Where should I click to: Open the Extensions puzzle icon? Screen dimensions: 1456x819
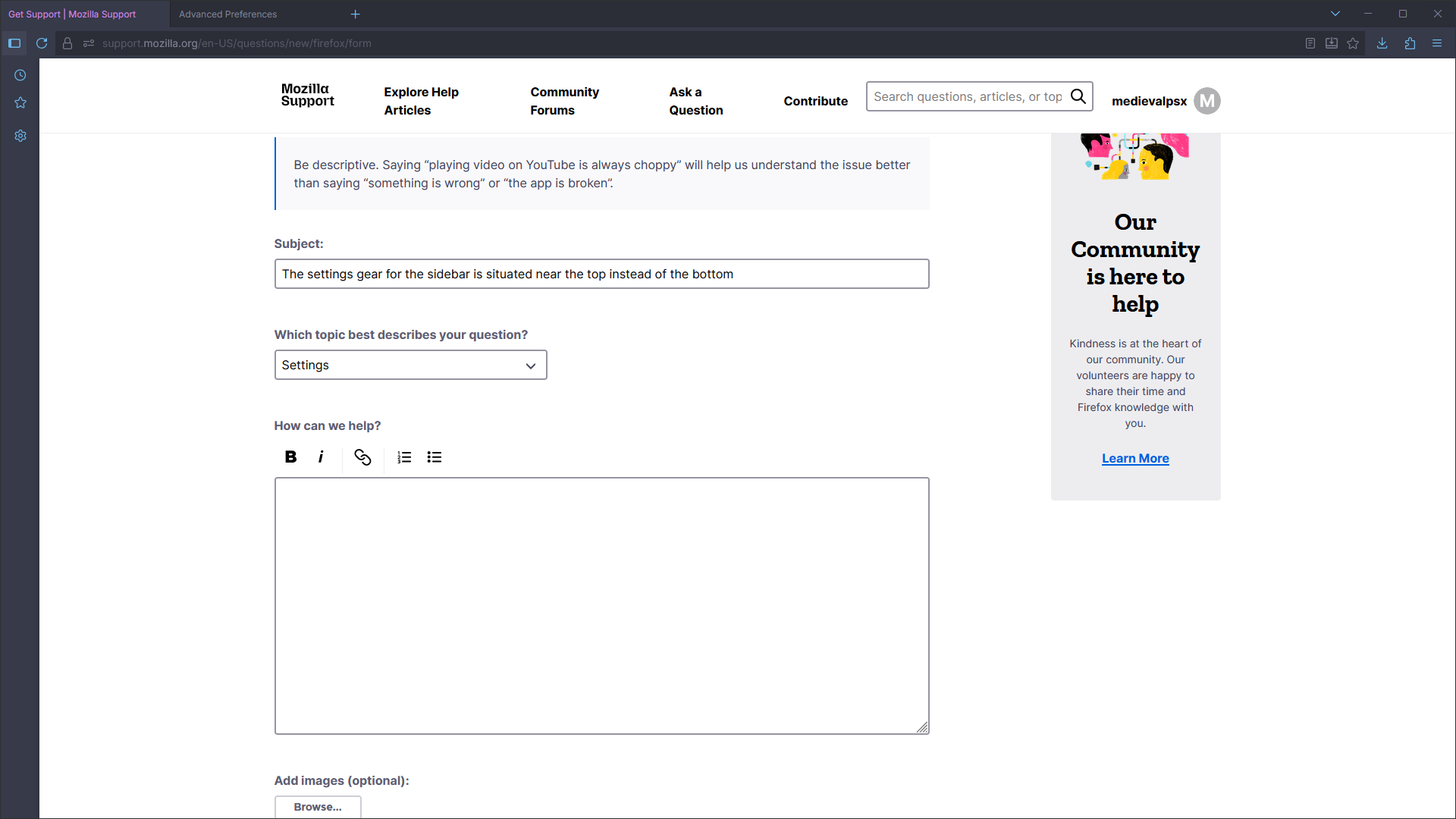click(x=1410, y=43)
